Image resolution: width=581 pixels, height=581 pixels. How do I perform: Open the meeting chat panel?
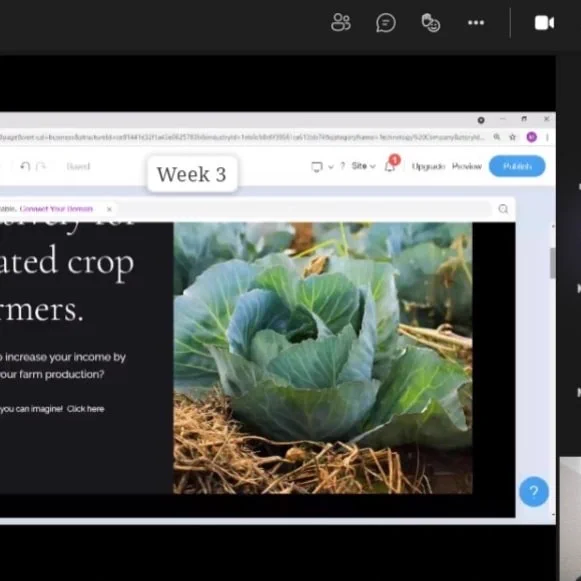pos(386,23)
